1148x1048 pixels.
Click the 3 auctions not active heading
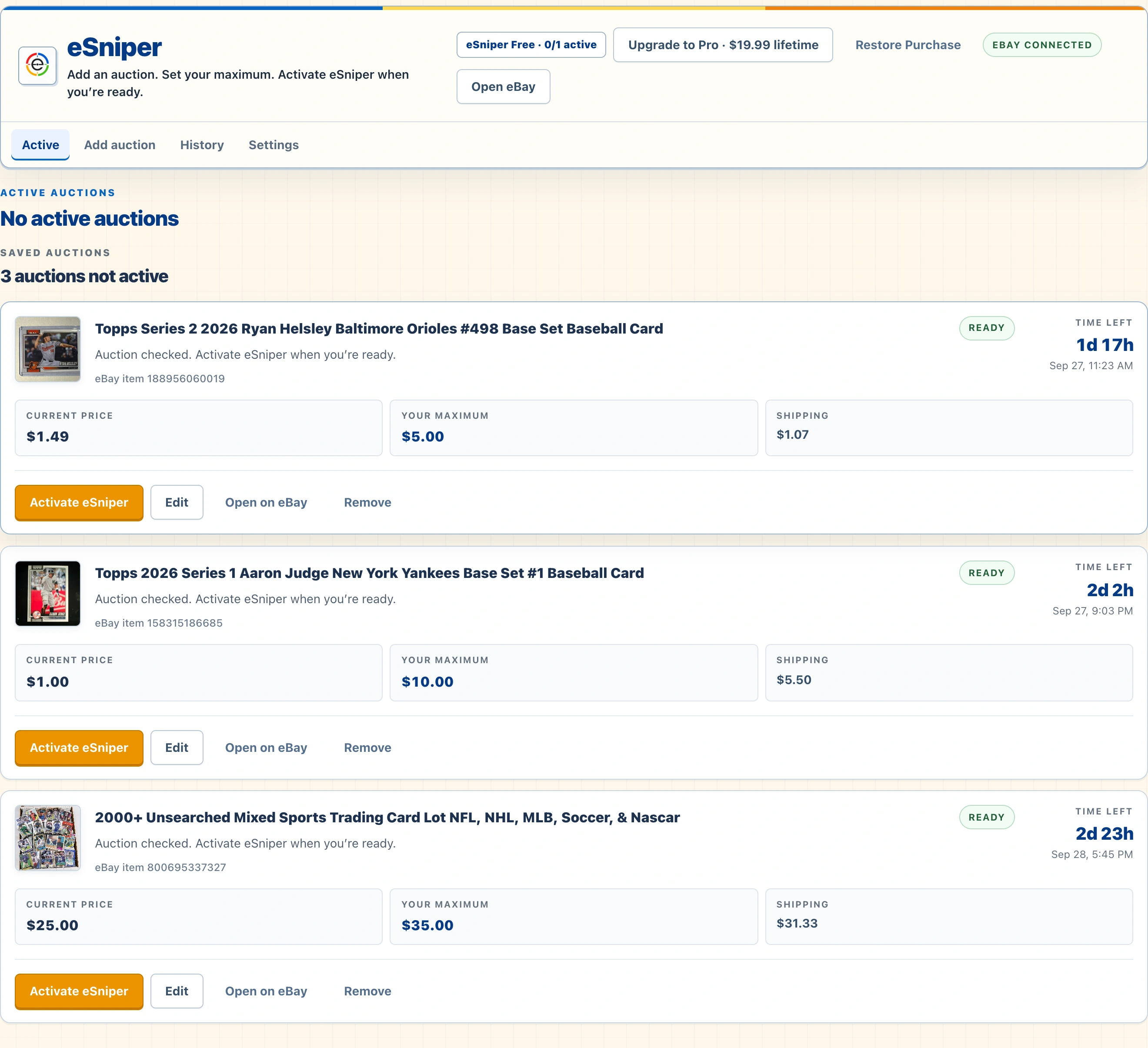(84, 276)
